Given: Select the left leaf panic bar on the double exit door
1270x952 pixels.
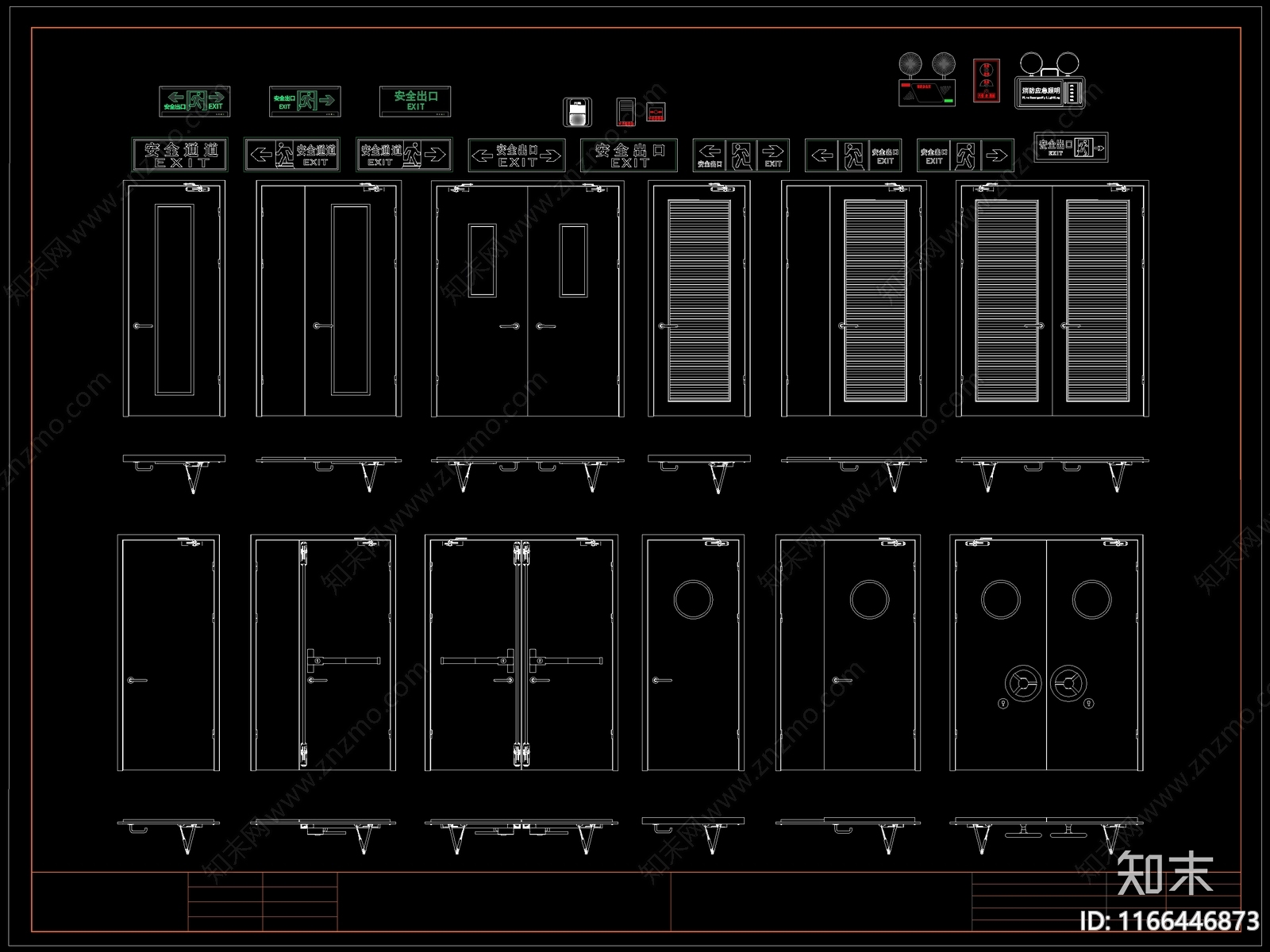Looking at the screenshot, I should (476, 660).
